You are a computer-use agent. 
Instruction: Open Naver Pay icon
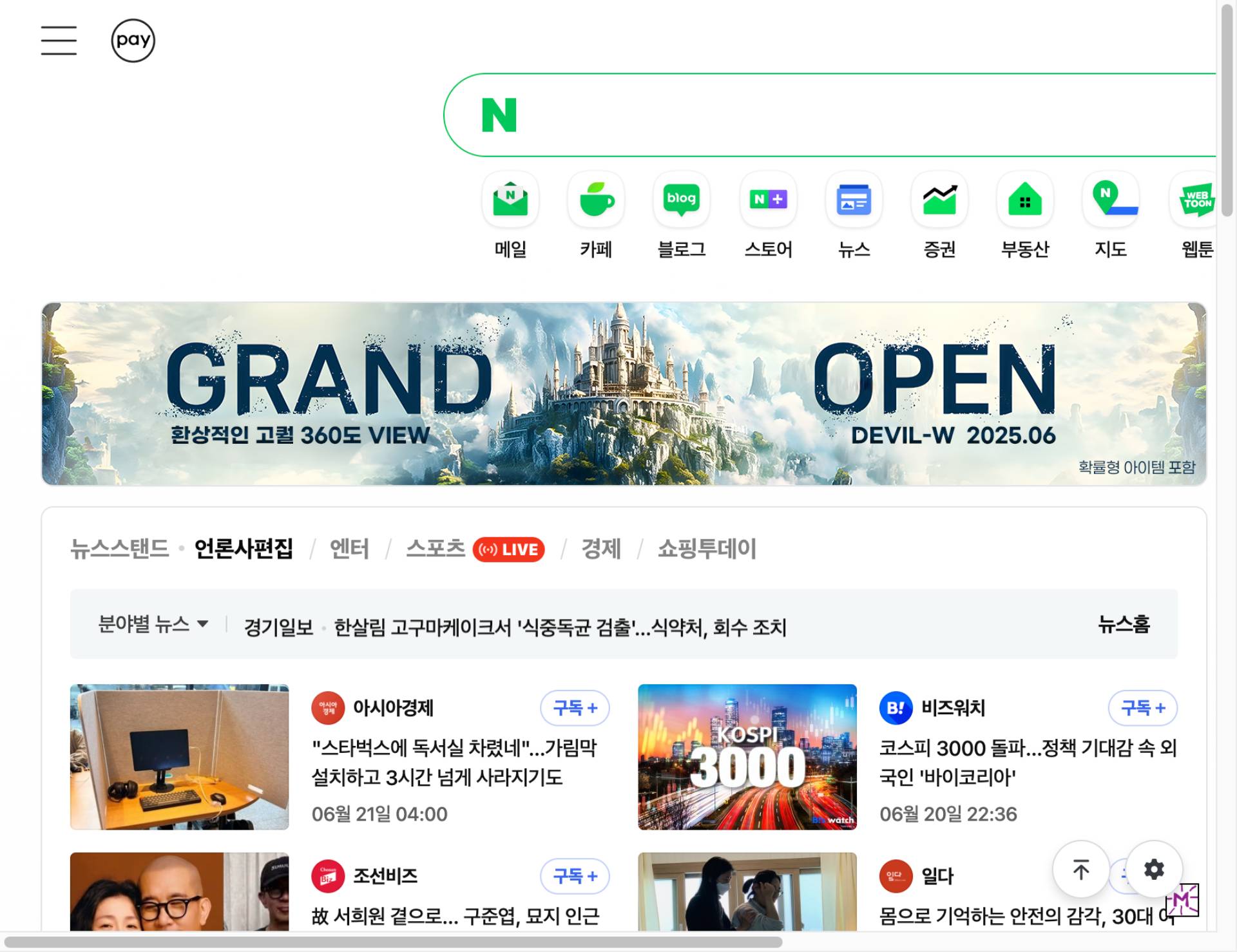(133, 41)
